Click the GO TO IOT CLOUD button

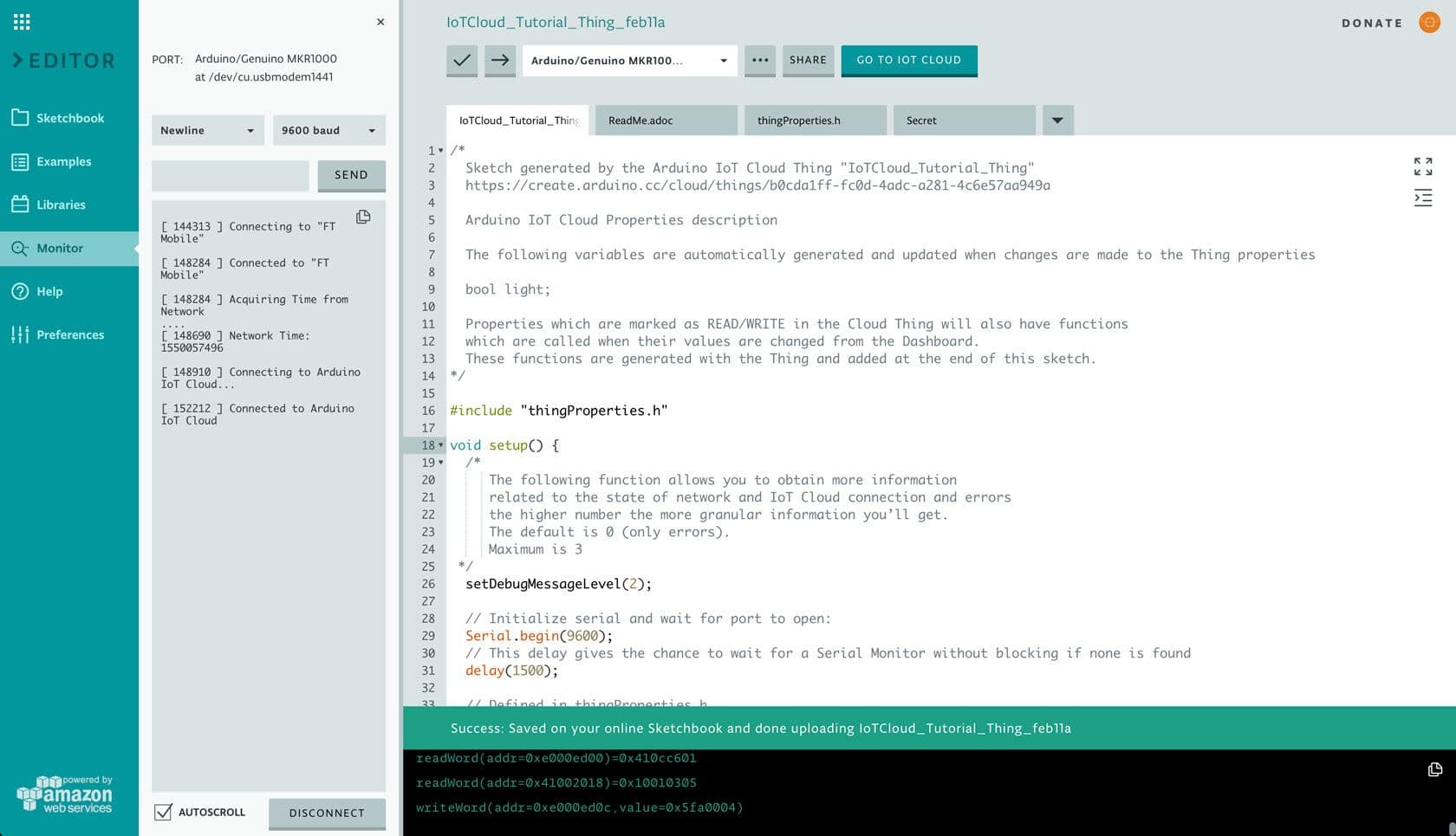point(908,61)
